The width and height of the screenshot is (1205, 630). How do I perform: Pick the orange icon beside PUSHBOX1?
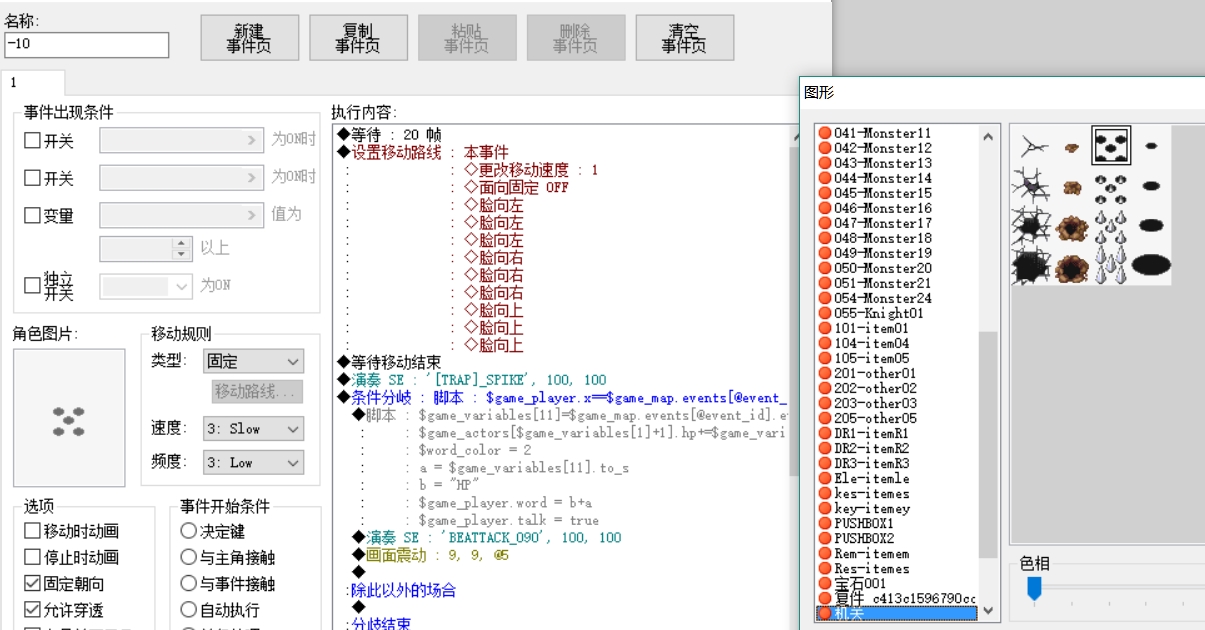(825, 523)
